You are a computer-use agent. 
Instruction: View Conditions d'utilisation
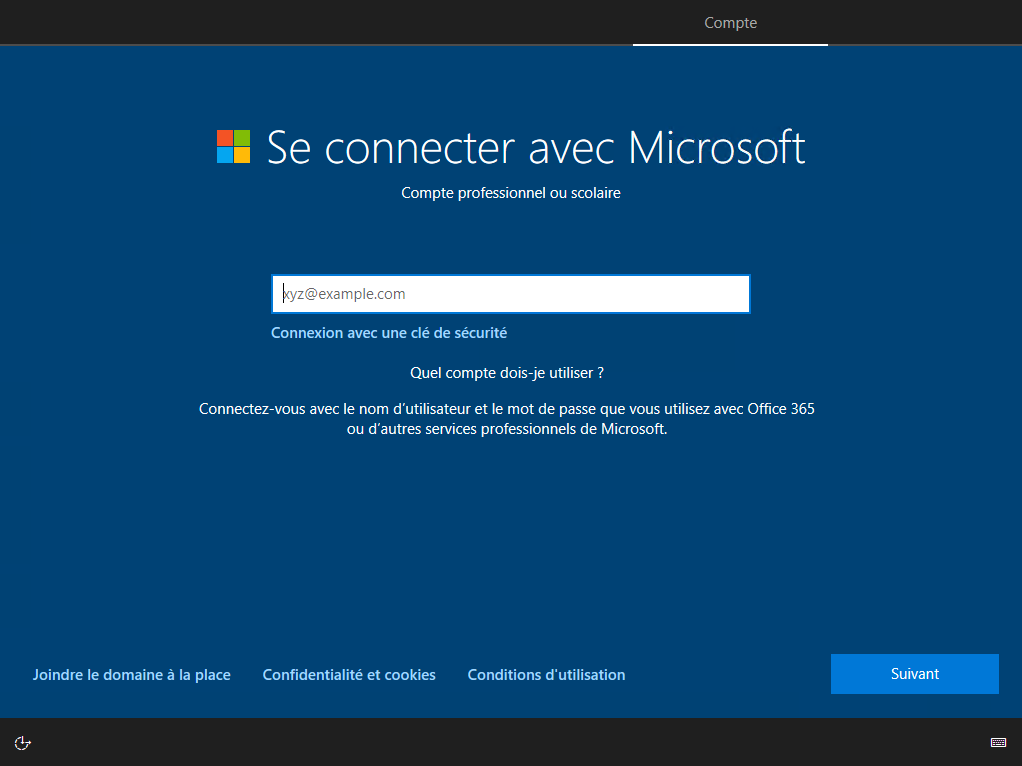click(x=546, y=675)
